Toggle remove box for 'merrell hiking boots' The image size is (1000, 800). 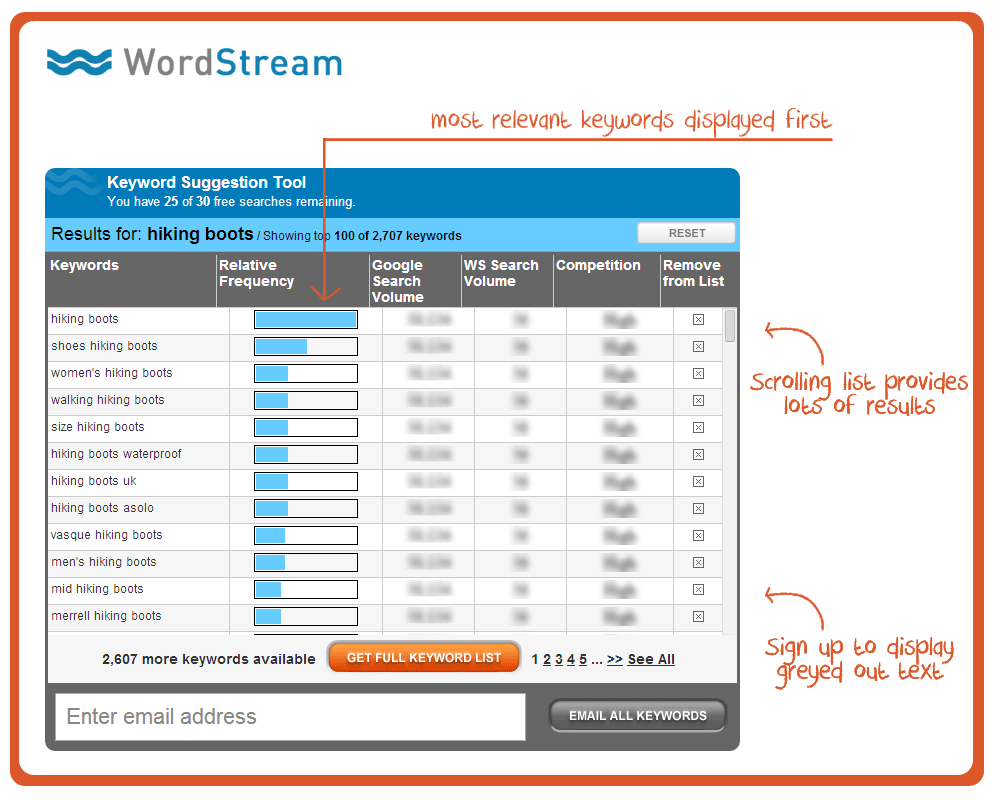point(698,617)
